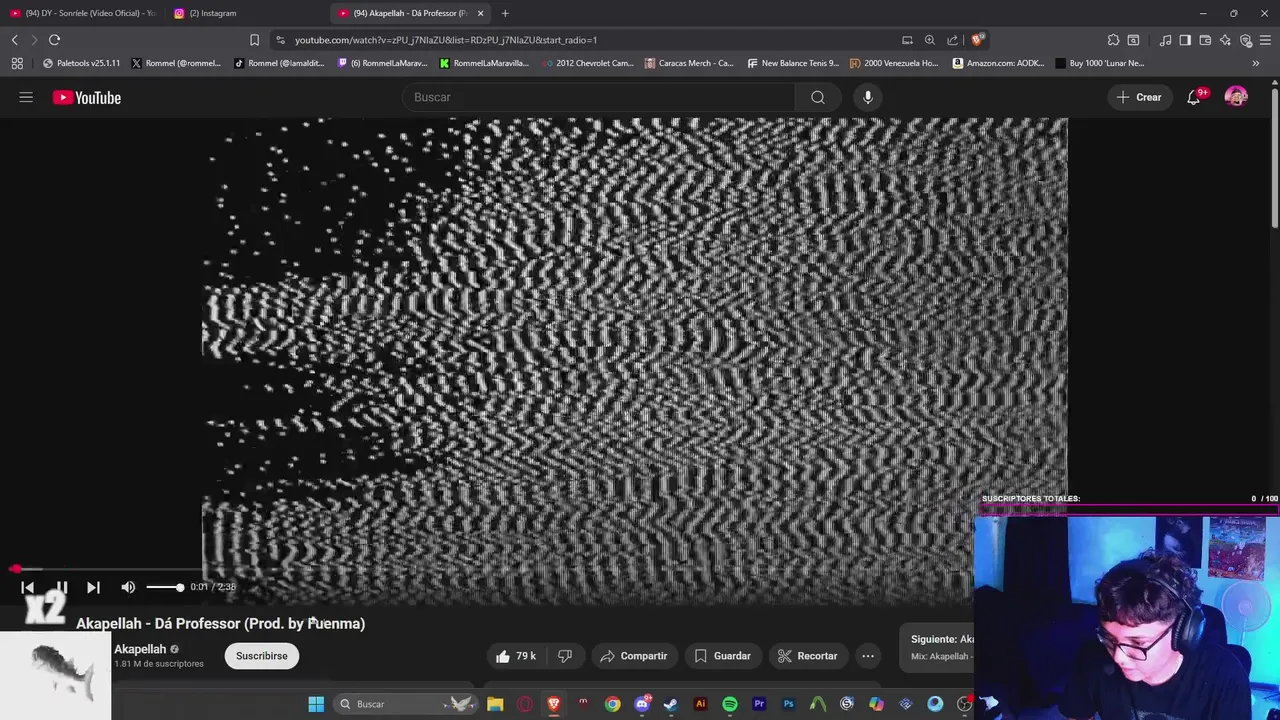Open a new browser tab
The width and height of the screenshot is (1280, 720).
pos(505,13)
